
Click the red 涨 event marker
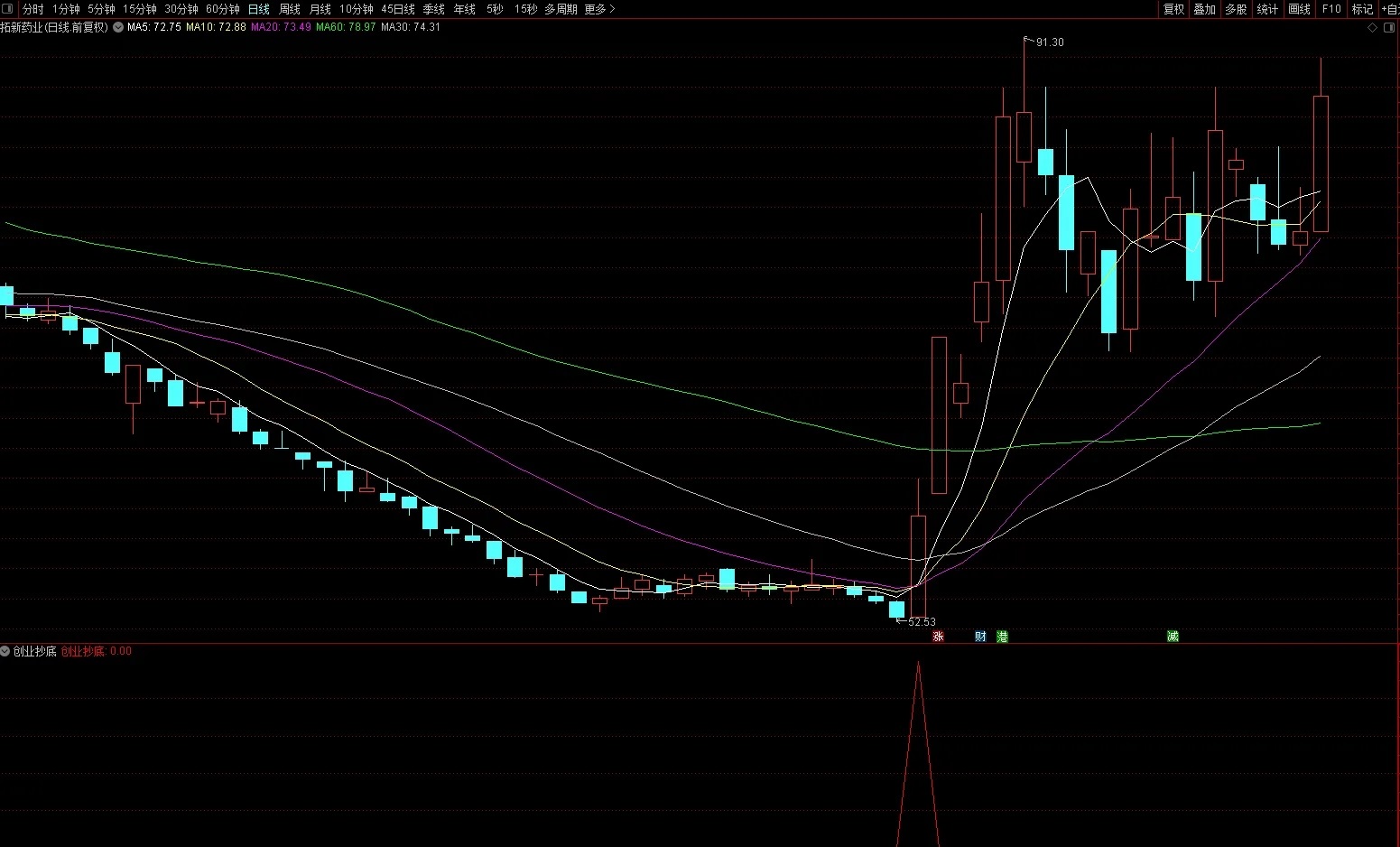(x=938, y=637)
